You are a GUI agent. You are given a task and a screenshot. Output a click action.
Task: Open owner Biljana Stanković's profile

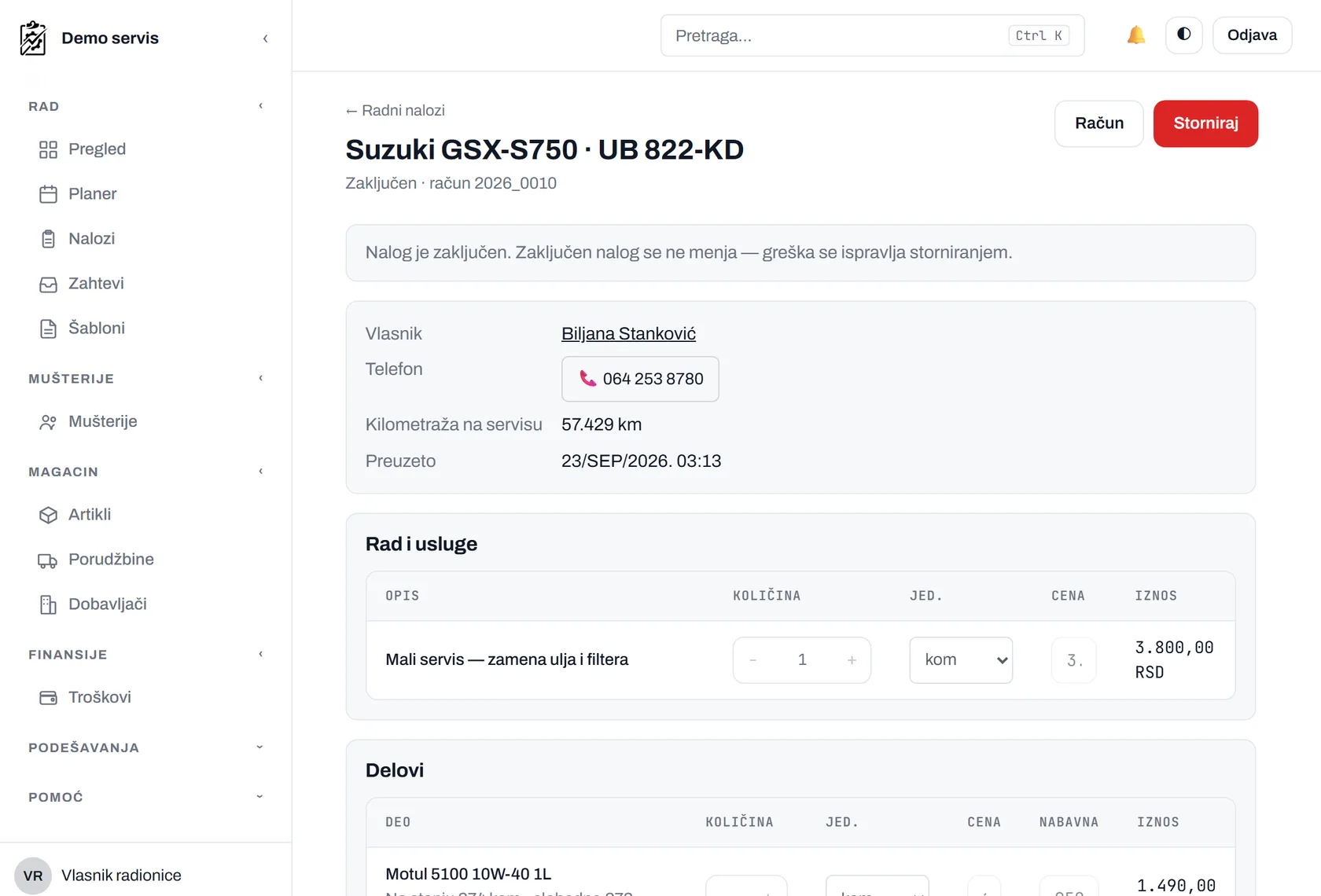(x=628, y=334)
